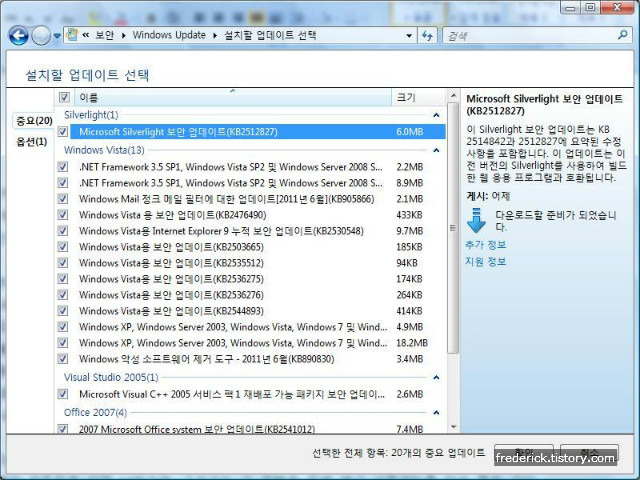640x480 pixels.
Task: Uncheck the KB2503665 security update
Action: click(x=63, y=247)
